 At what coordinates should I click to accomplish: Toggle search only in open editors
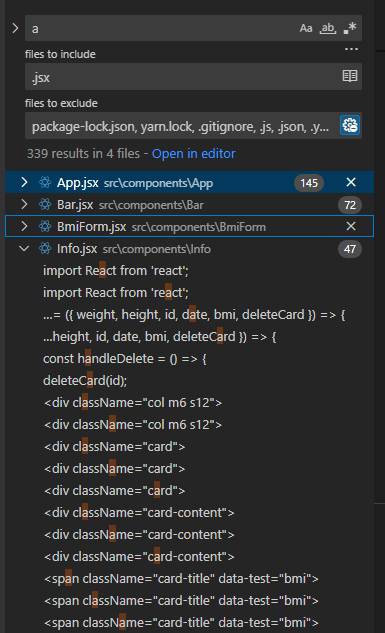pos(349,76)
